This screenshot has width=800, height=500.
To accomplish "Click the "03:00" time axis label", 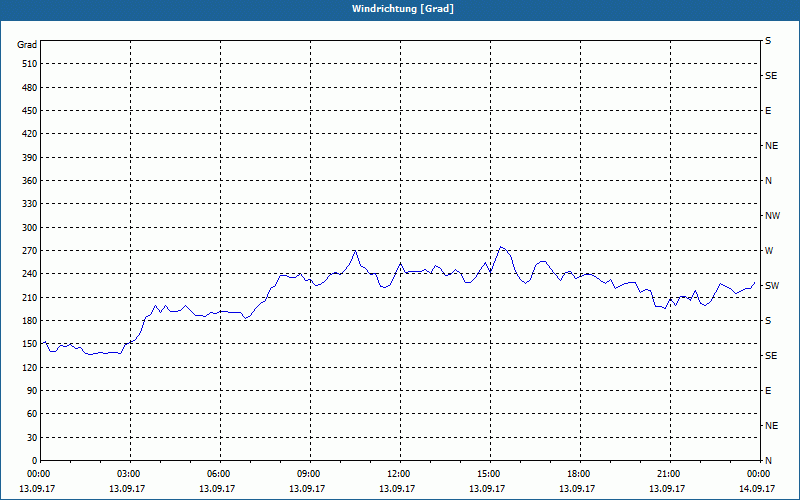I will [x=131, y=474].
